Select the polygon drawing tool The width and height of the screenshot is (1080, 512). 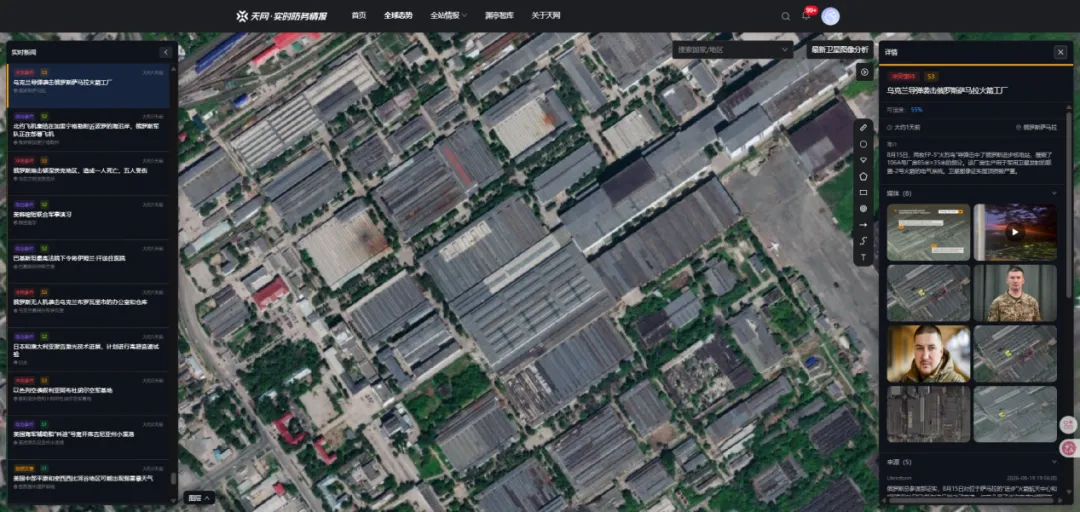pos(864,176)
